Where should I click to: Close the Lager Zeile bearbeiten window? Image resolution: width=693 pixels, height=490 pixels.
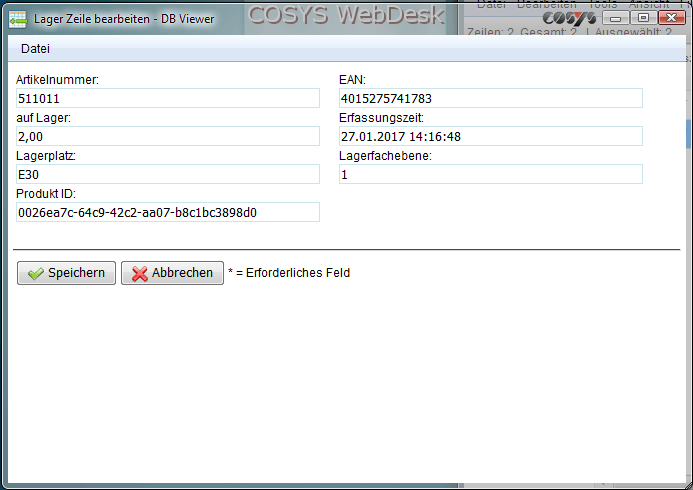point(672,18)
